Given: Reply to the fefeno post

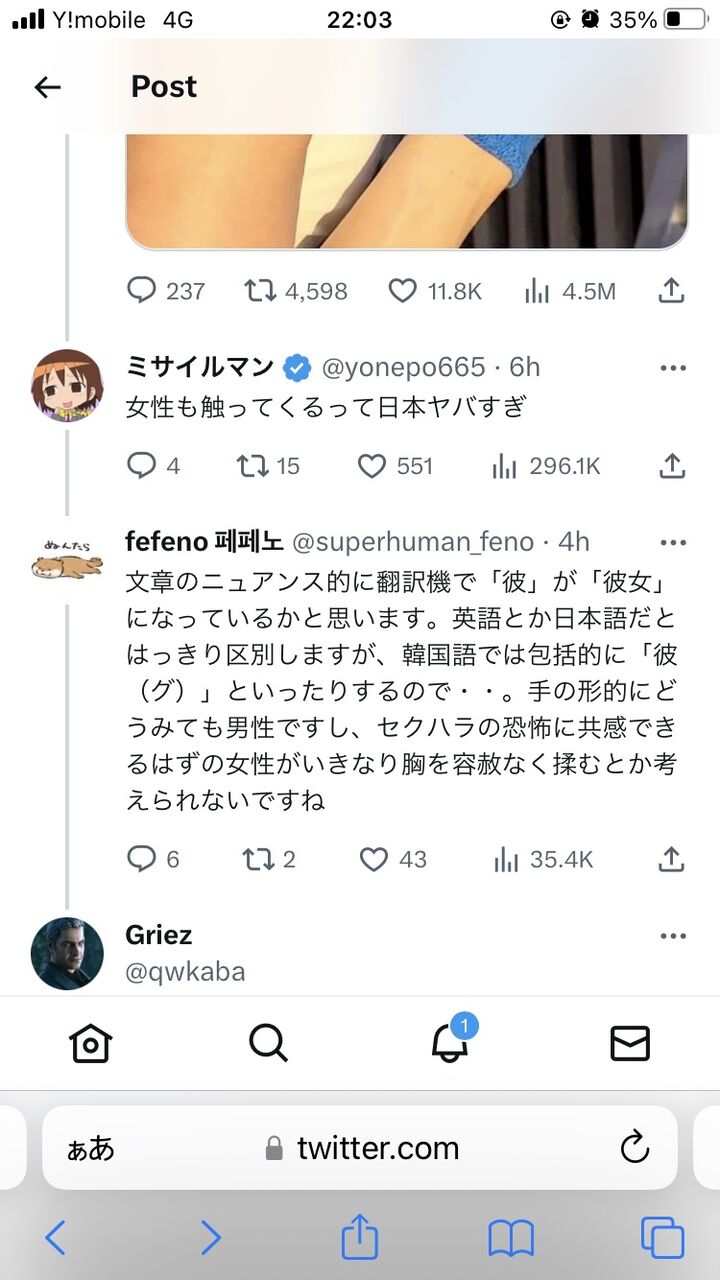Looking at the screenshot, I should 142,859.
